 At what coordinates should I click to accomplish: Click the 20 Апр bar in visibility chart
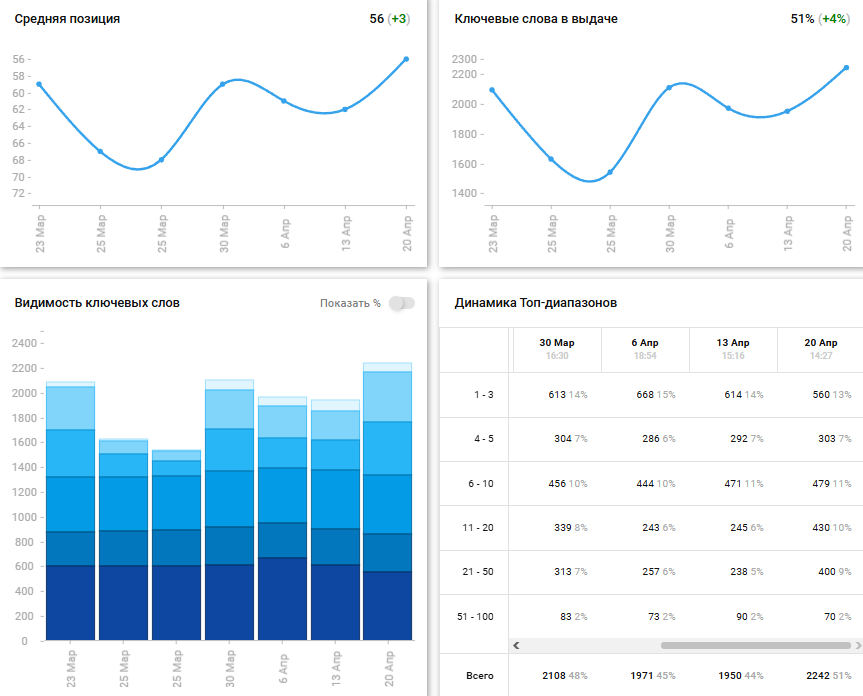[x=387, y=501]
